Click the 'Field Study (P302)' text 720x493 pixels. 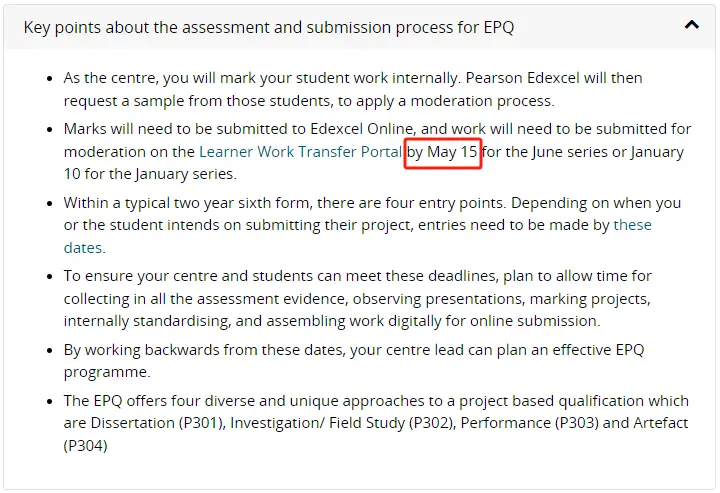(x=392, y=423)
